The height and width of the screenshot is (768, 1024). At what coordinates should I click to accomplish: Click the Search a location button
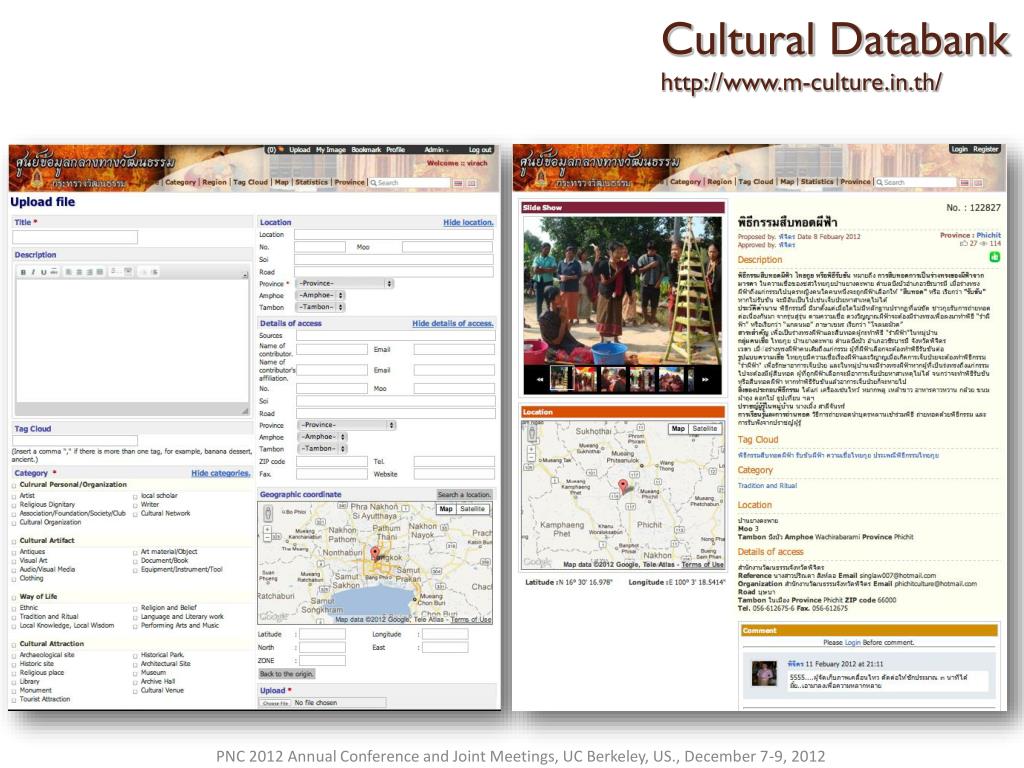pos(464,494)
